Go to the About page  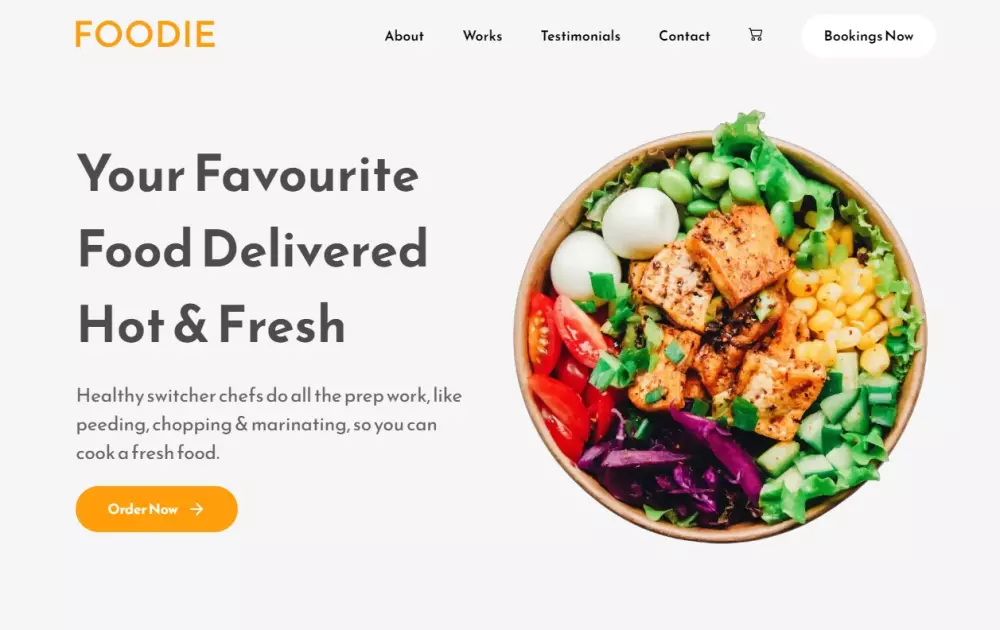point(404,36)
